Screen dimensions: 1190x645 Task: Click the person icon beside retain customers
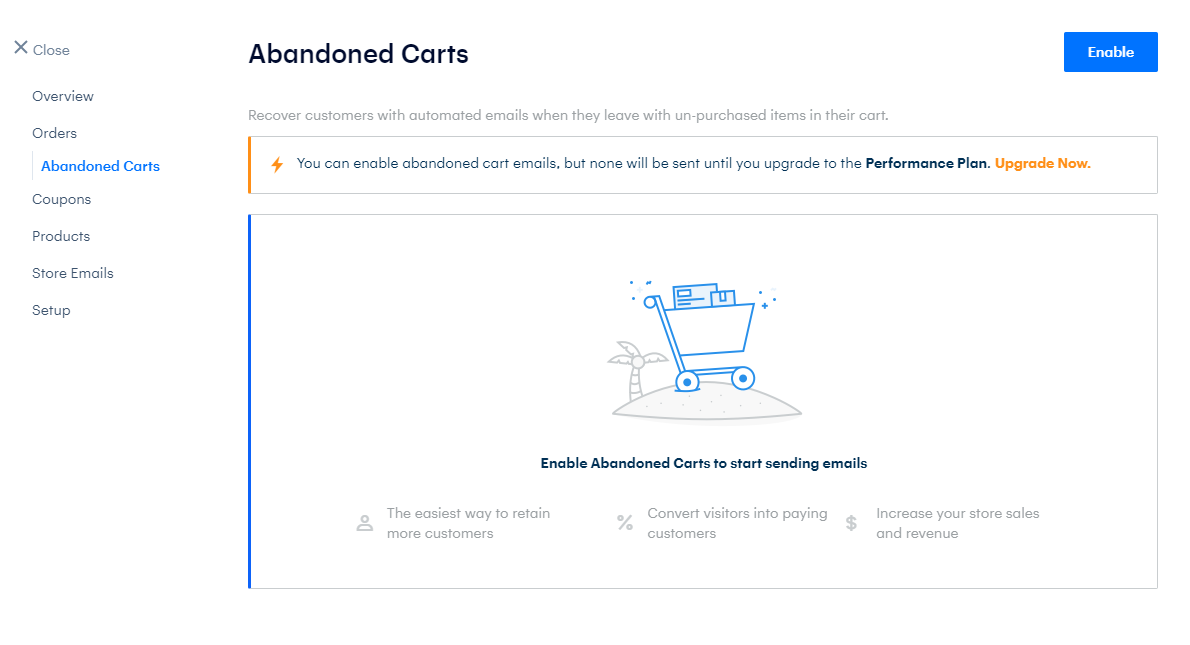click(x=365, y=523)
